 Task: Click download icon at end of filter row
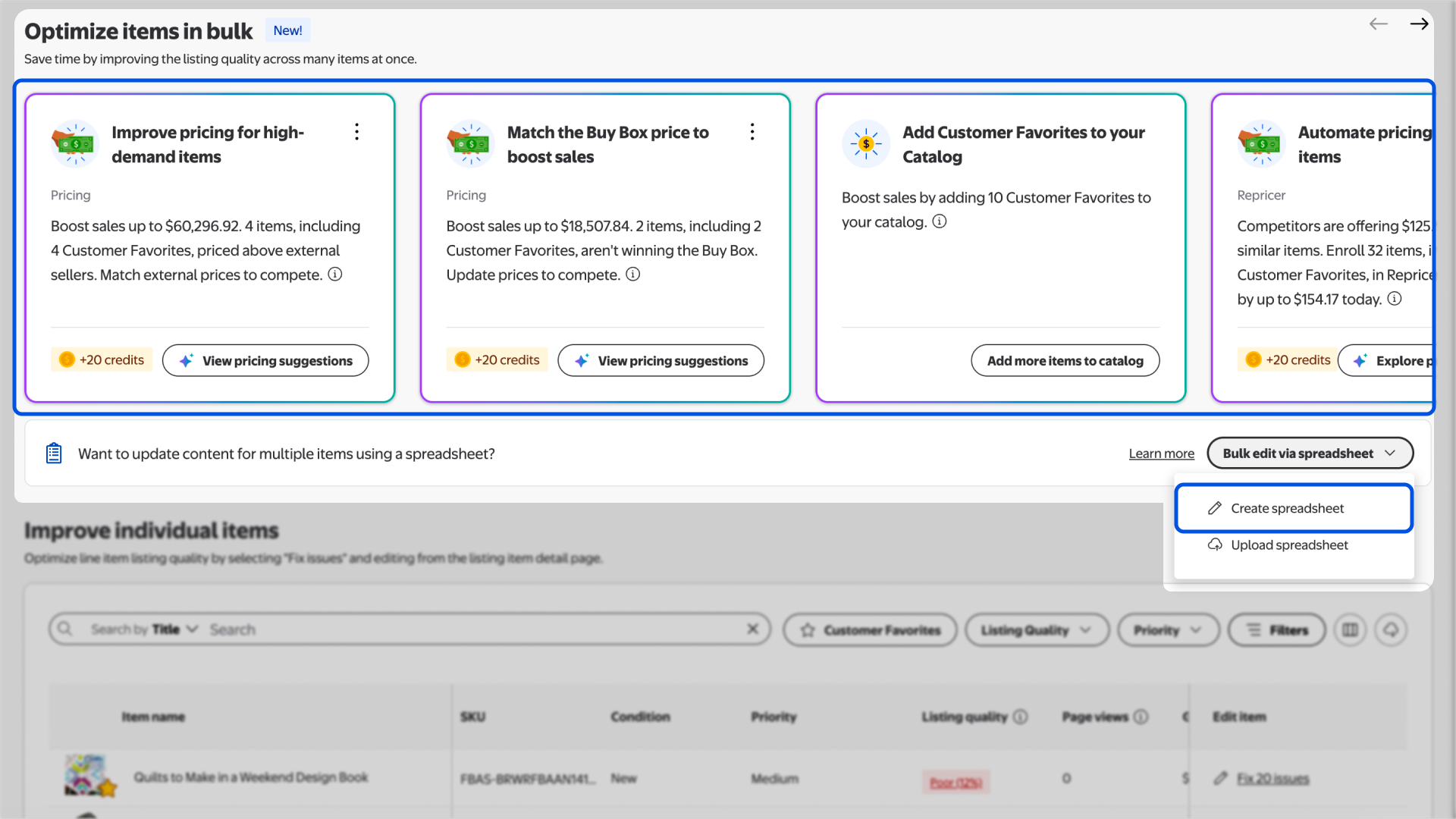click(1391, 629)
